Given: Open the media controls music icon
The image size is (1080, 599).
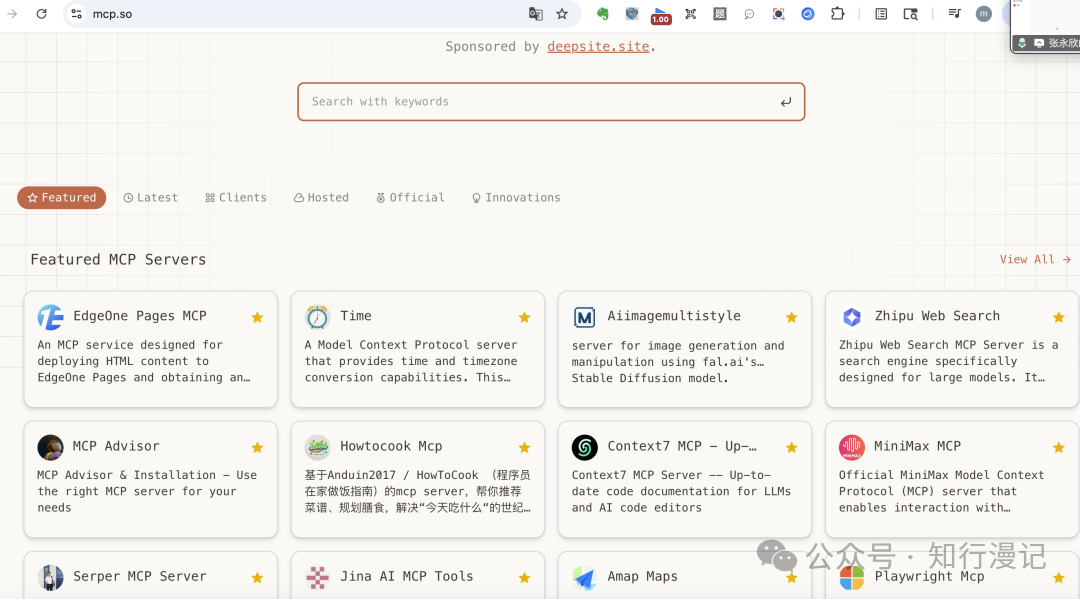Looking at the screenshot, I should tap(954, 13).
